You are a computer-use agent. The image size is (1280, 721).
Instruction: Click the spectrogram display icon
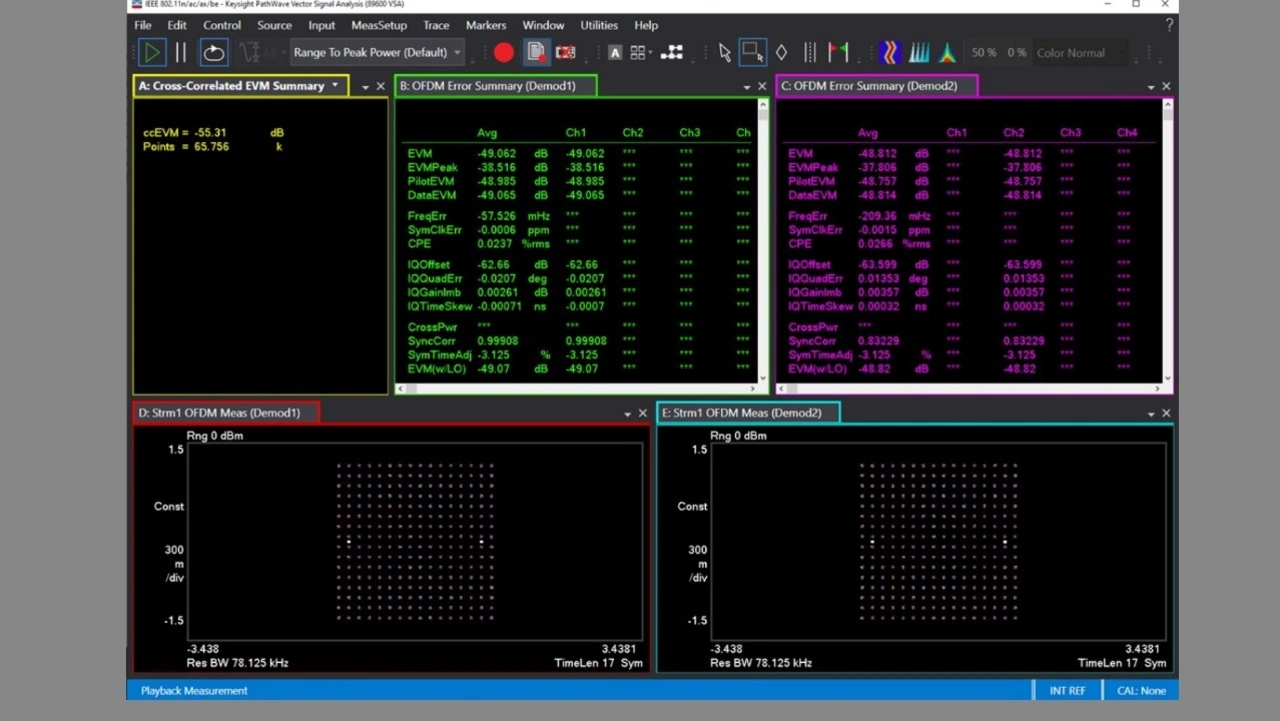[890, 53]
